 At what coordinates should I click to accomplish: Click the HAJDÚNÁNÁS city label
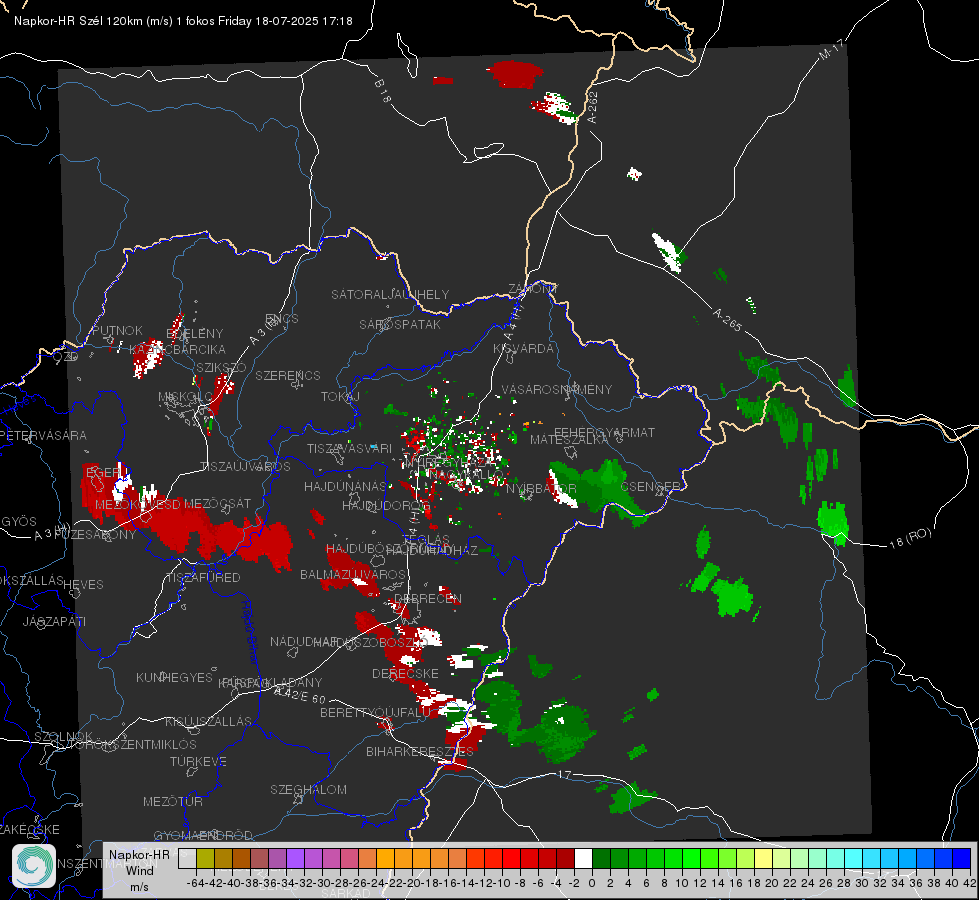click(x=345, y=486)
